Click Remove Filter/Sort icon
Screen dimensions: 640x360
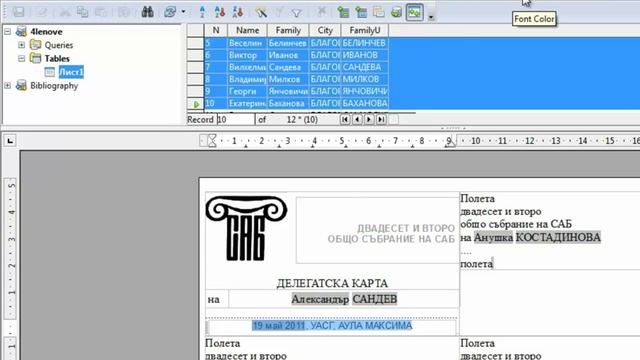pos(321,12)
